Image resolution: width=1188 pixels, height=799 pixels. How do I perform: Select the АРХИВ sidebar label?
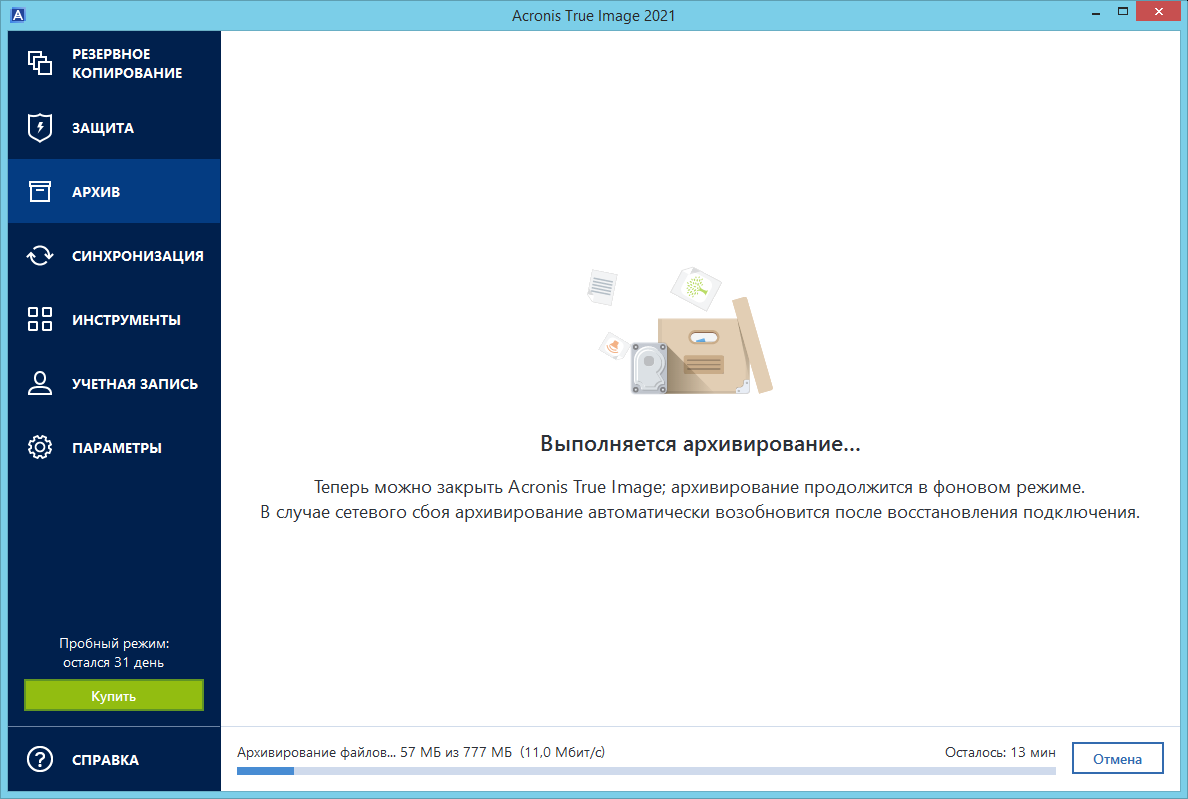(95, 192)
